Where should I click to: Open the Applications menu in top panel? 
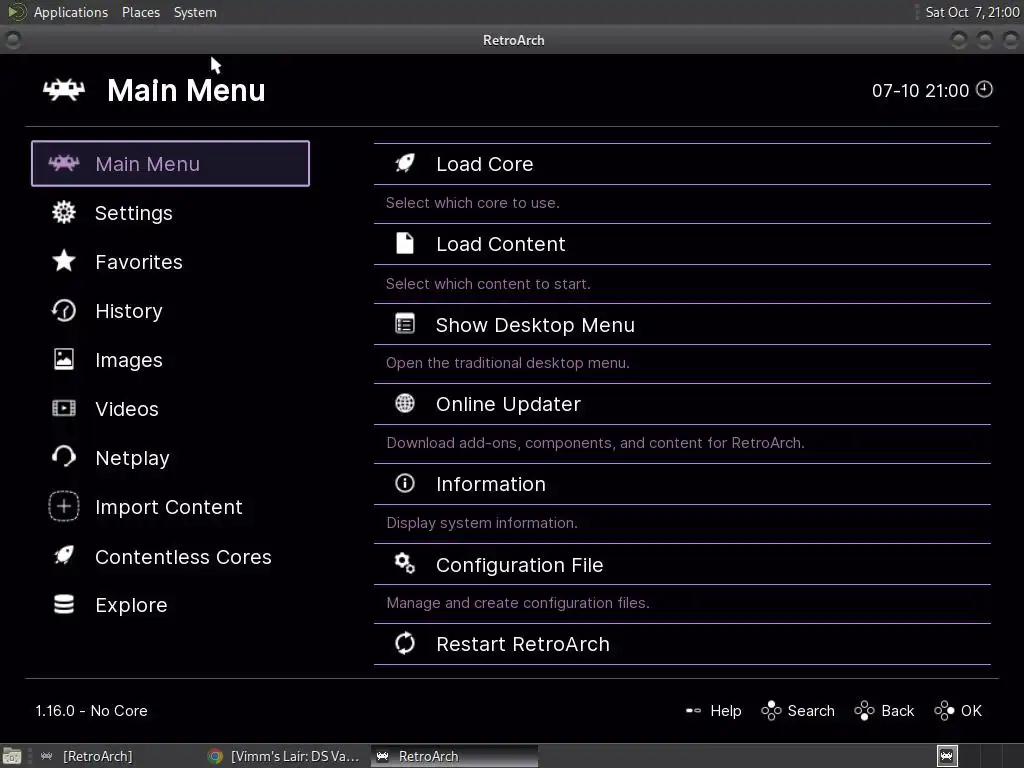(71, 12)
